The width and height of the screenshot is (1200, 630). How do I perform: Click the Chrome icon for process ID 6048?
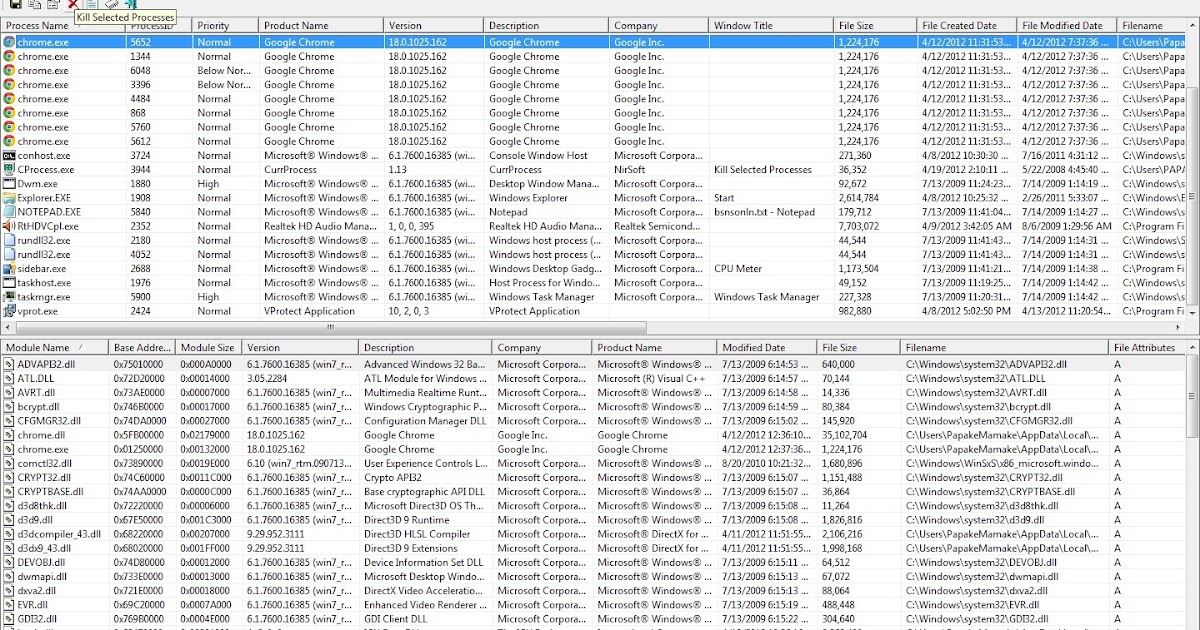tap(9, 71)
